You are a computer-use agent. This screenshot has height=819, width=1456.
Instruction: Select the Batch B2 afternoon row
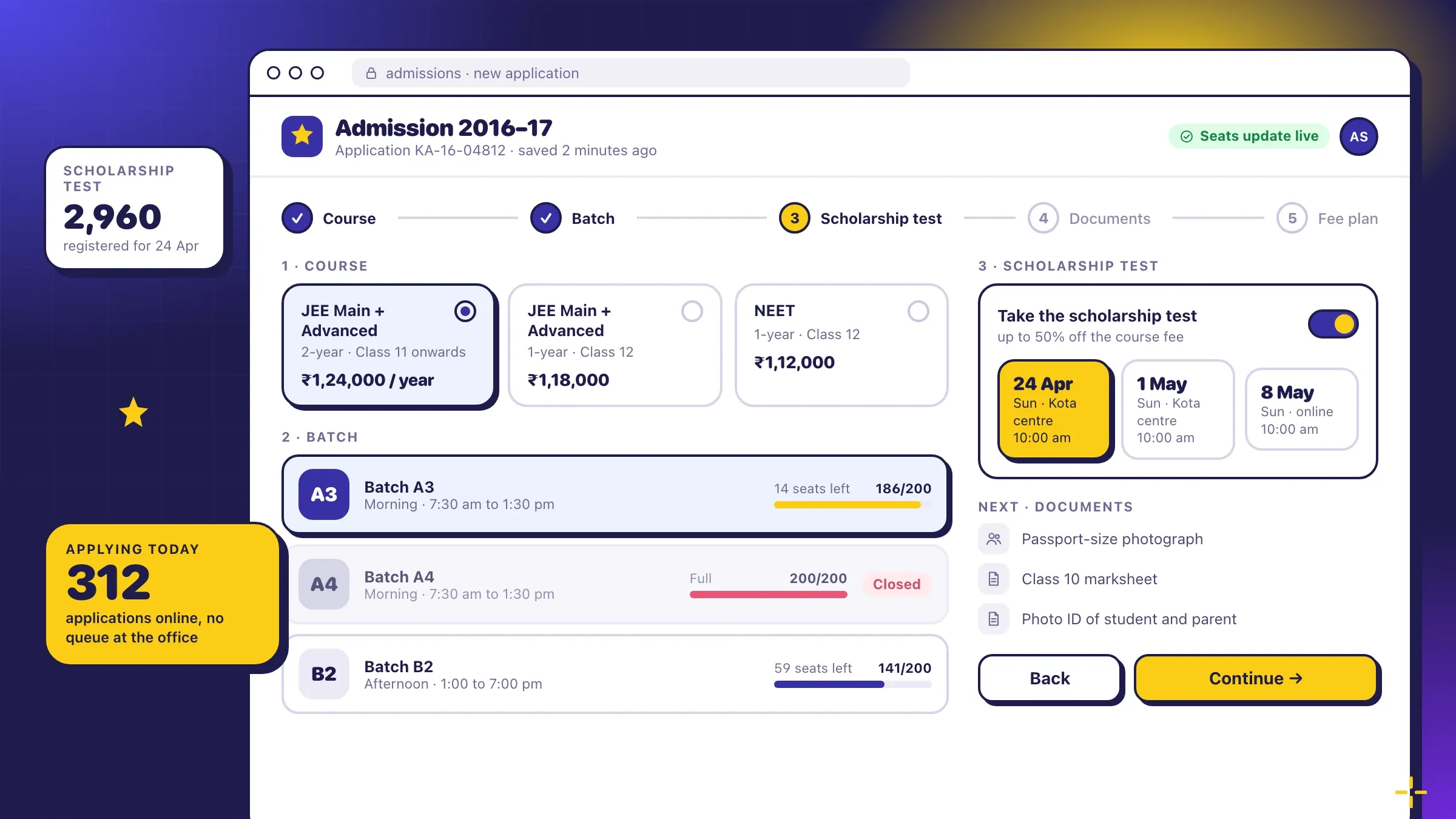(615, 674)
